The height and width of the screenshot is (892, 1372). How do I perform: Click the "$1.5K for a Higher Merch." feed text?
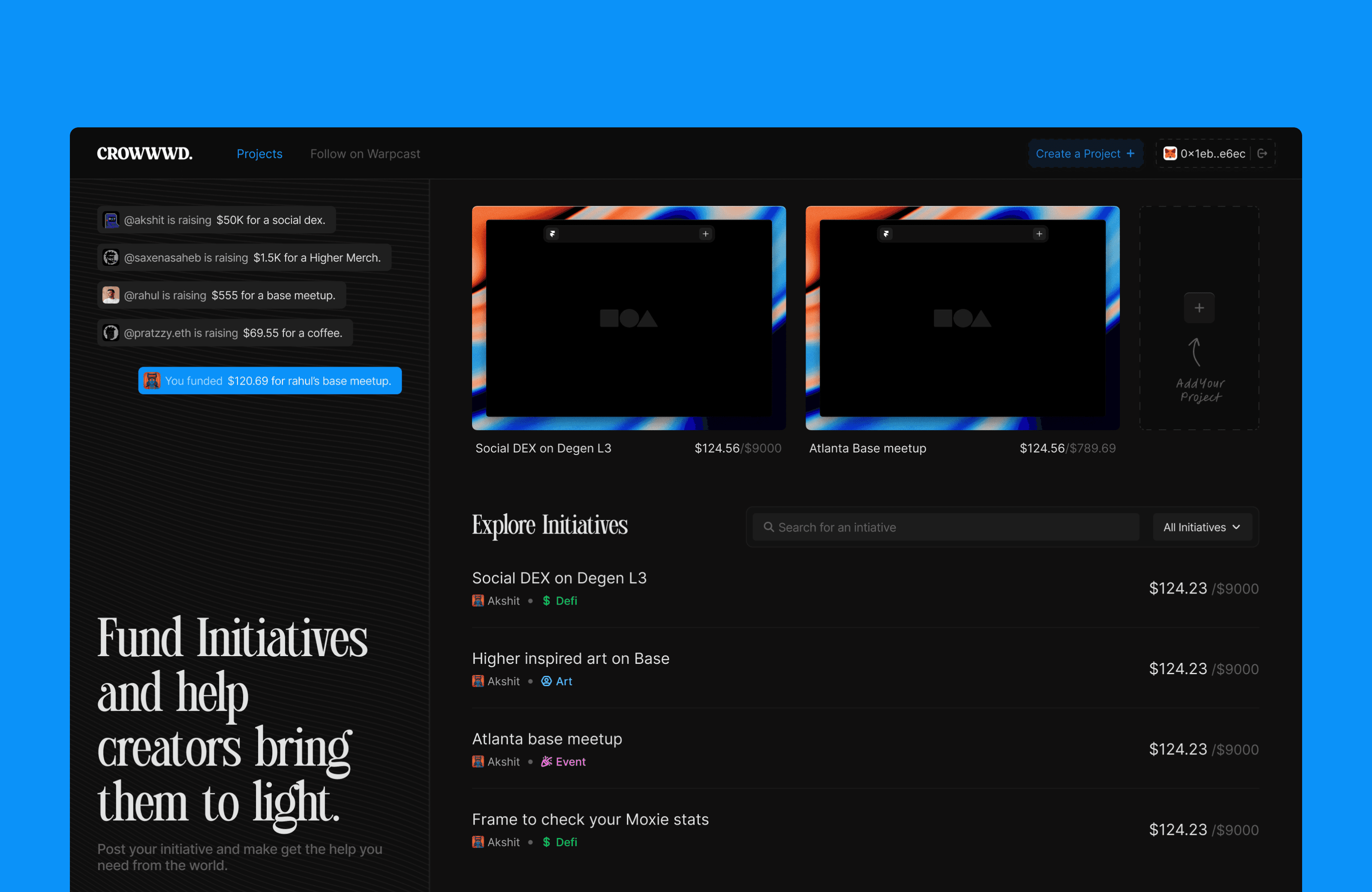[317, 257]
